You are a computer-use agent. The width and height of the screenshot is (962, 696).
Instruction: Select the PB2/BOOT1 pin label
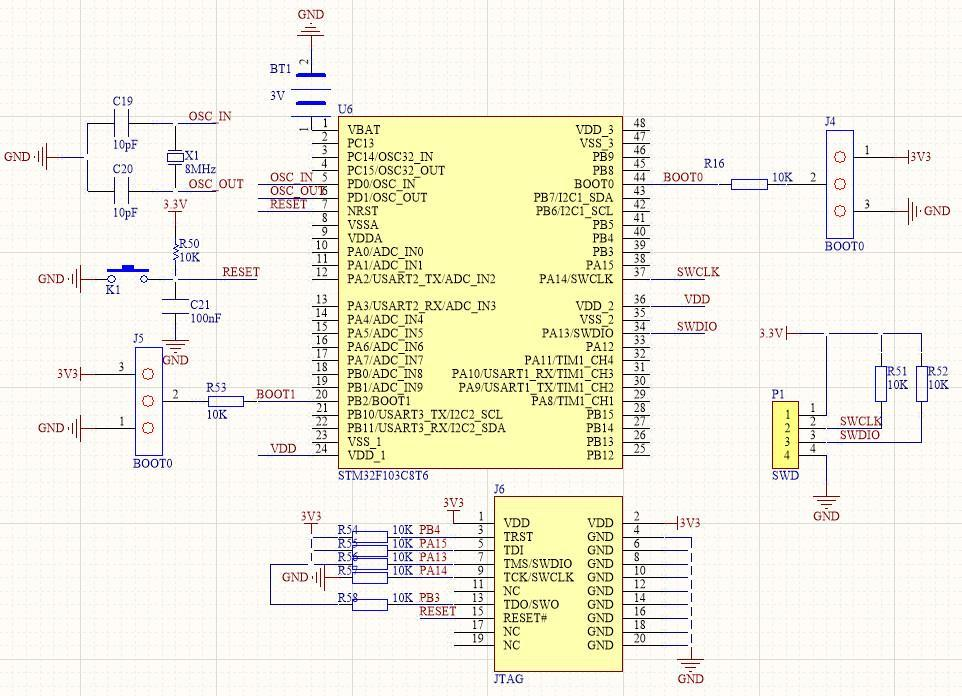coord(379,401)
